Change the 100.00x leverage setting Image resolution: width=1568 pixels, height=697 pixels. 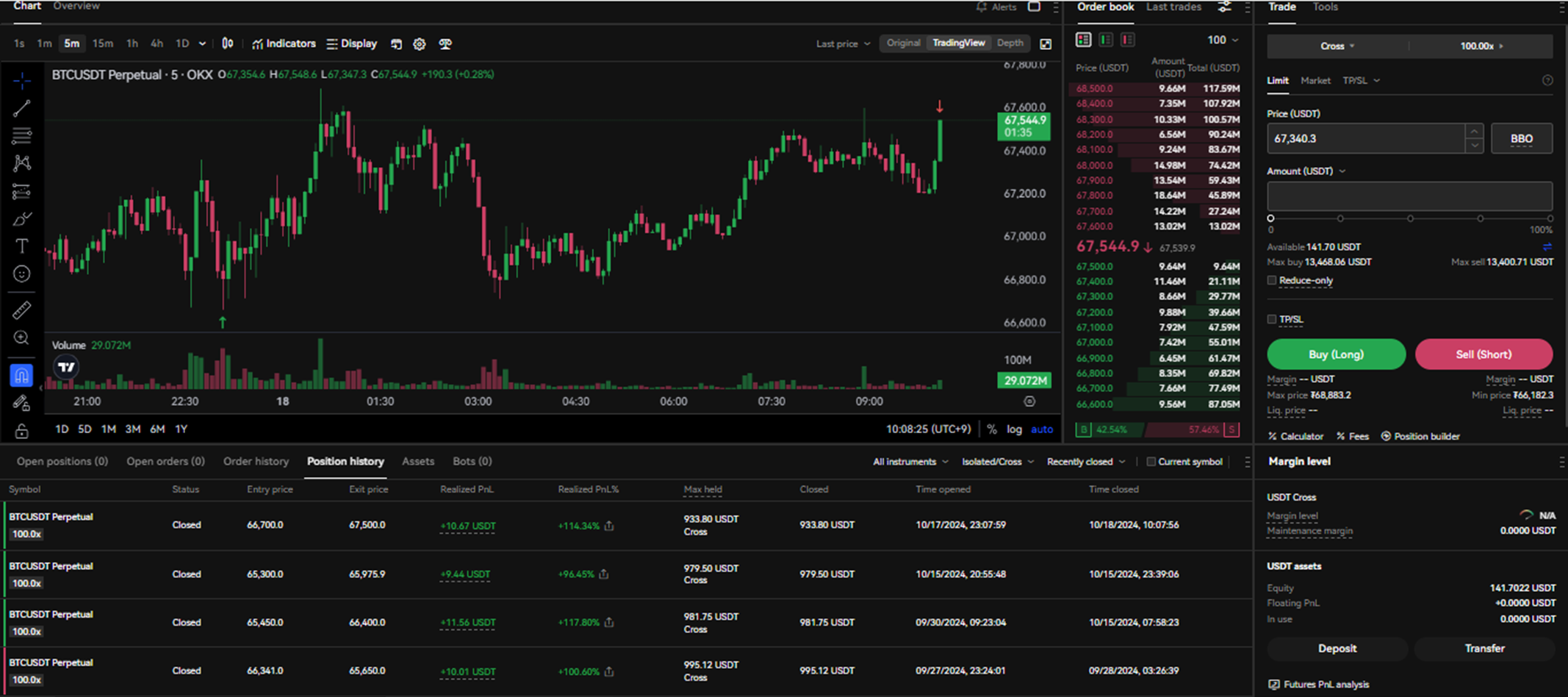pyautogui.click(x=1481, y=46)
